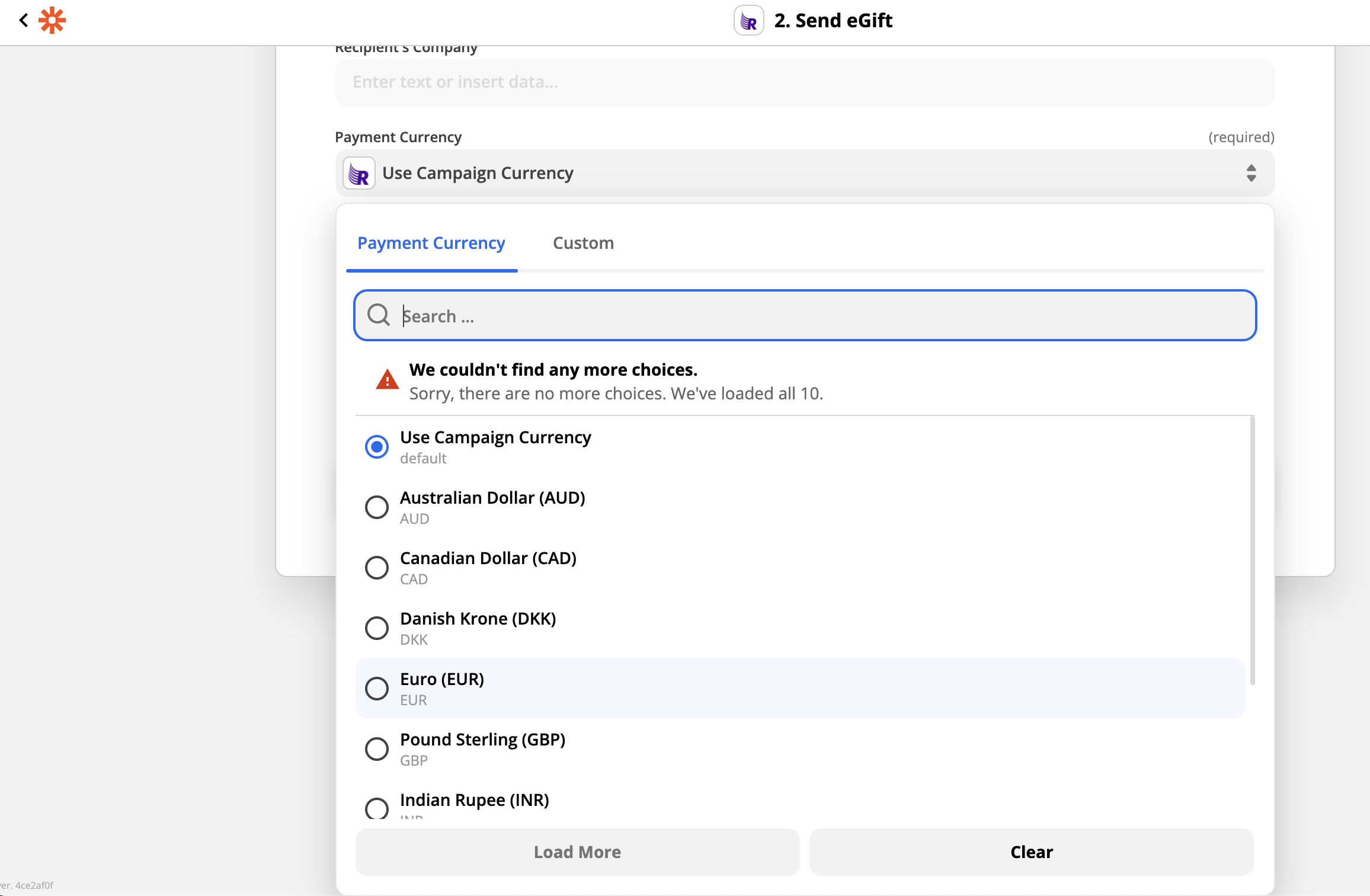
Task: Click the red warning triangle icon
Action: tap(388, 379)
